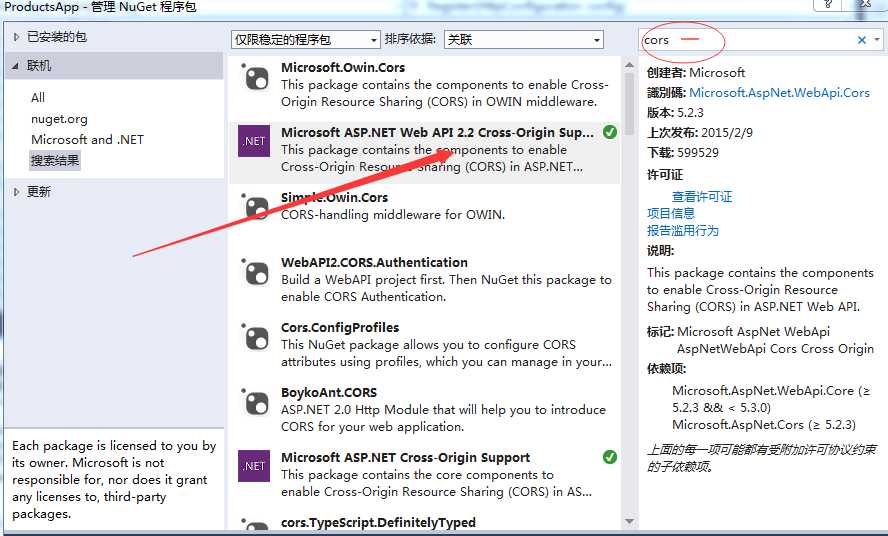The width and height of the screenshot is (888, 536).
Task: Click the 排序依据 label
Action: (x=410, y=39)
